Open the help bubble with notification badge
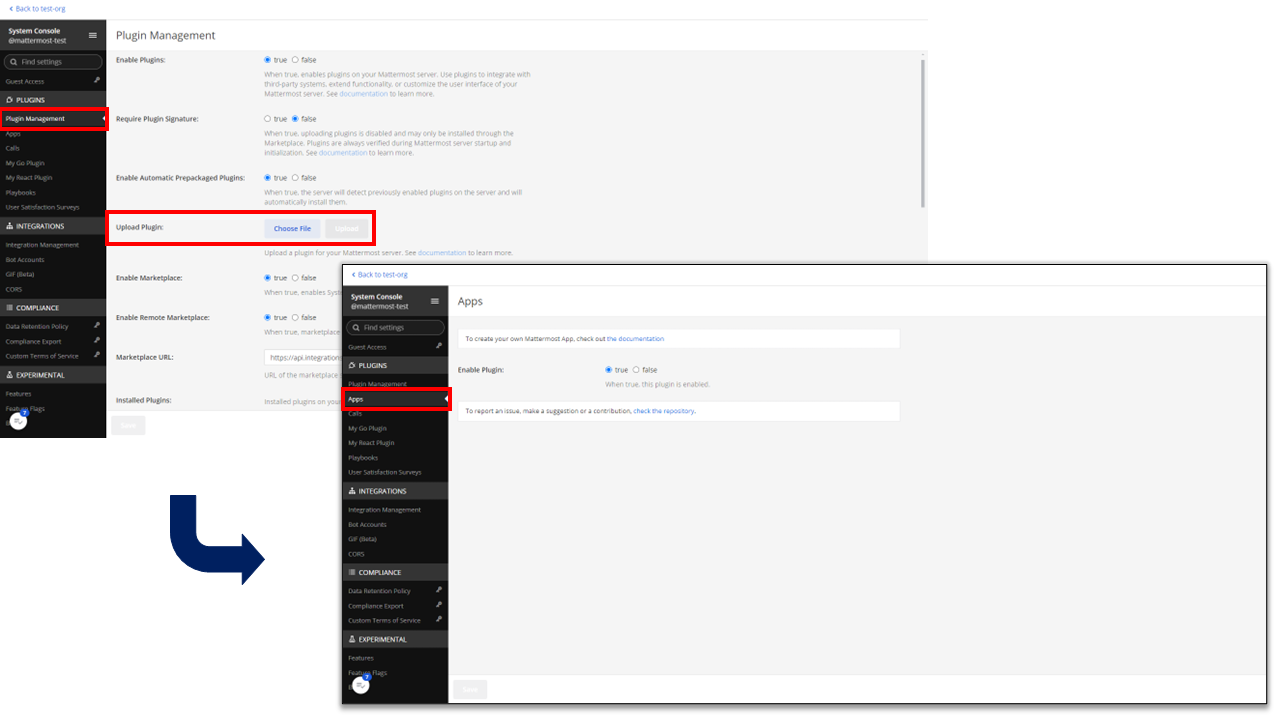The image size is (1280, 720). point(17,421)
